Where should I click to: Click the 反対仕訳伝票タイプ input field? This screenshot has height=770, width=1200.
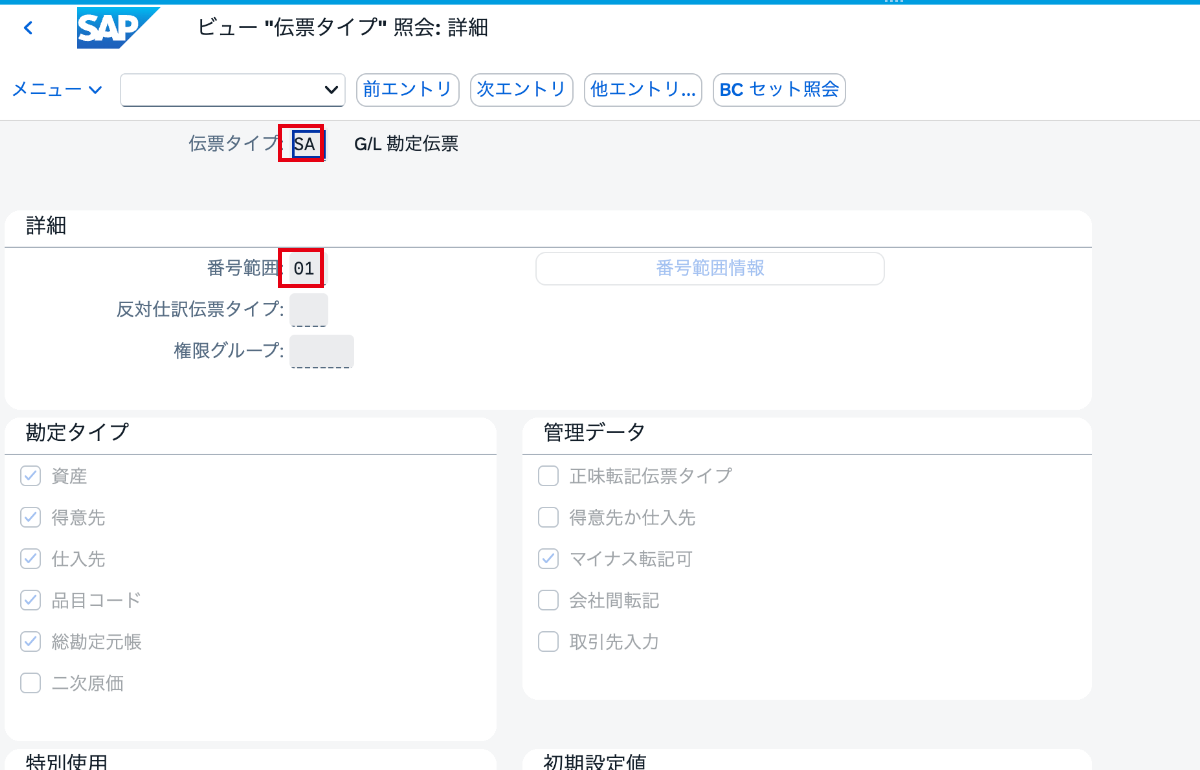309,310
